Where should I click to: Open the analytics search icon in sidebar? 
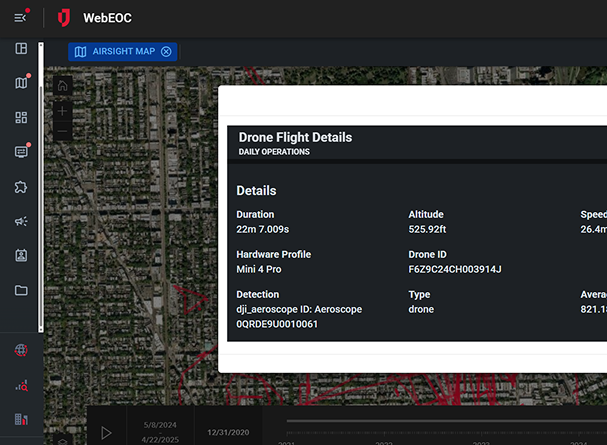click(21, 384)
